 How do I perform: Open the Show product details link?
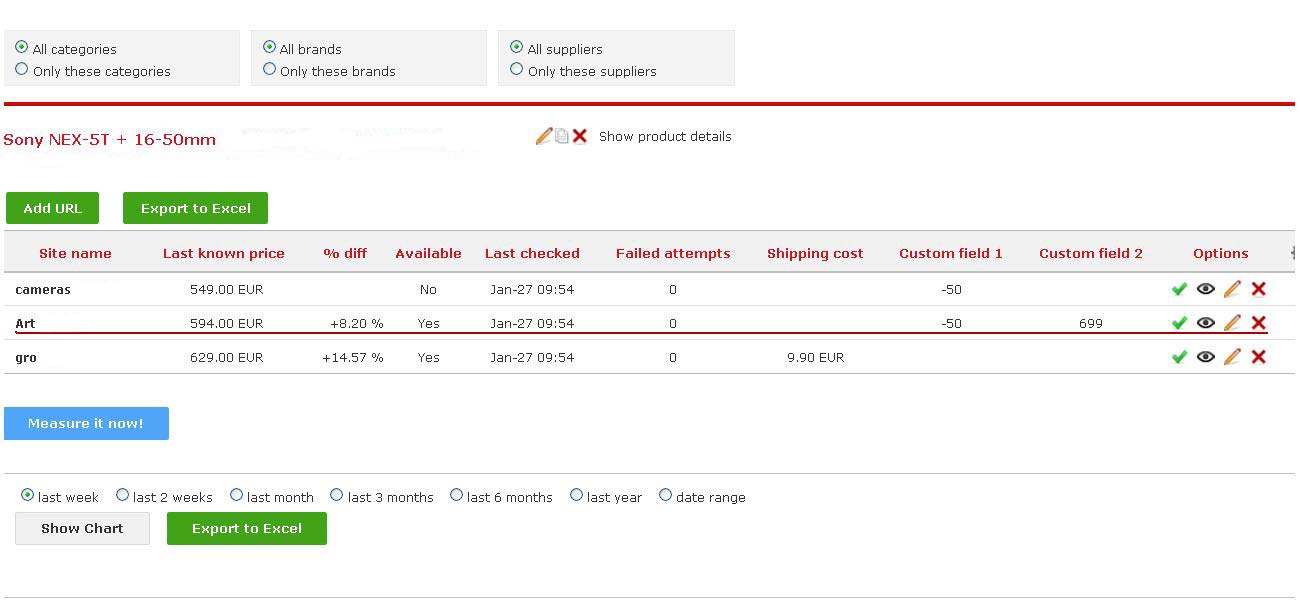coord(665,136)
